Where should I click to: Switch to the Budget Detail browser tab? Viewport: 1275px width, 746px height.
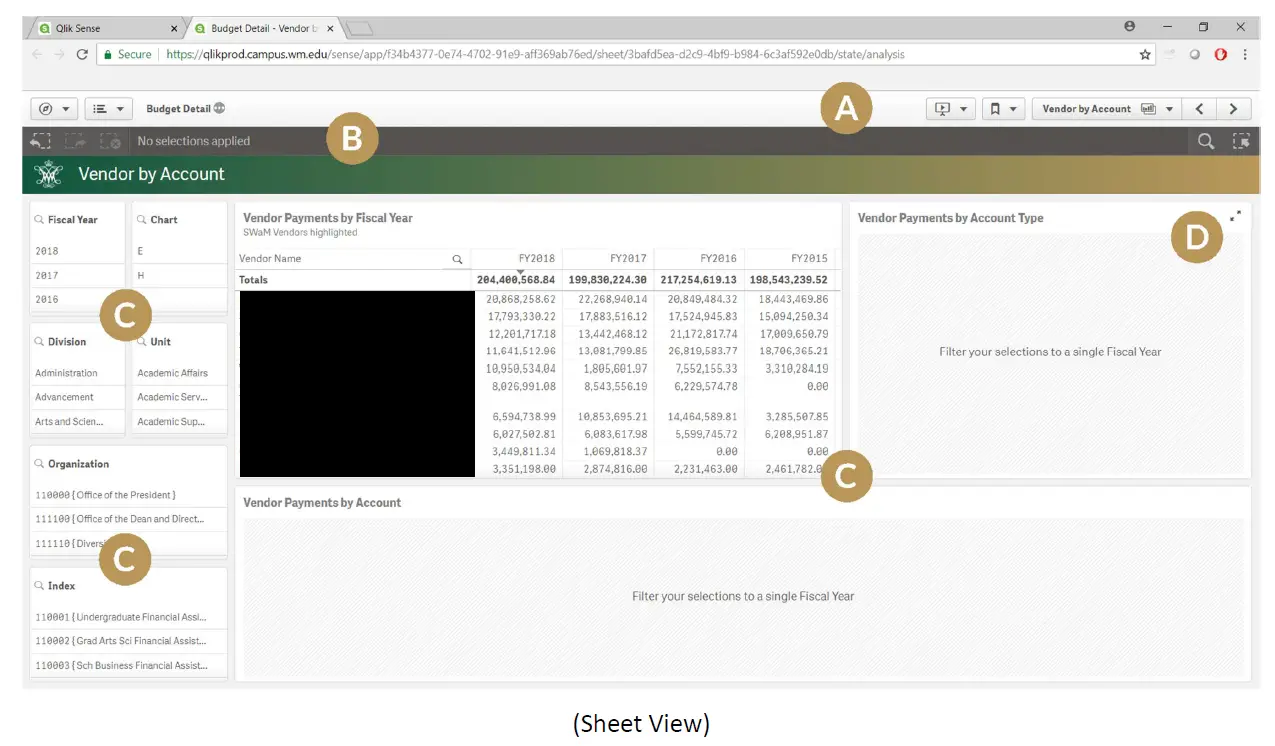tap(264, 28)
